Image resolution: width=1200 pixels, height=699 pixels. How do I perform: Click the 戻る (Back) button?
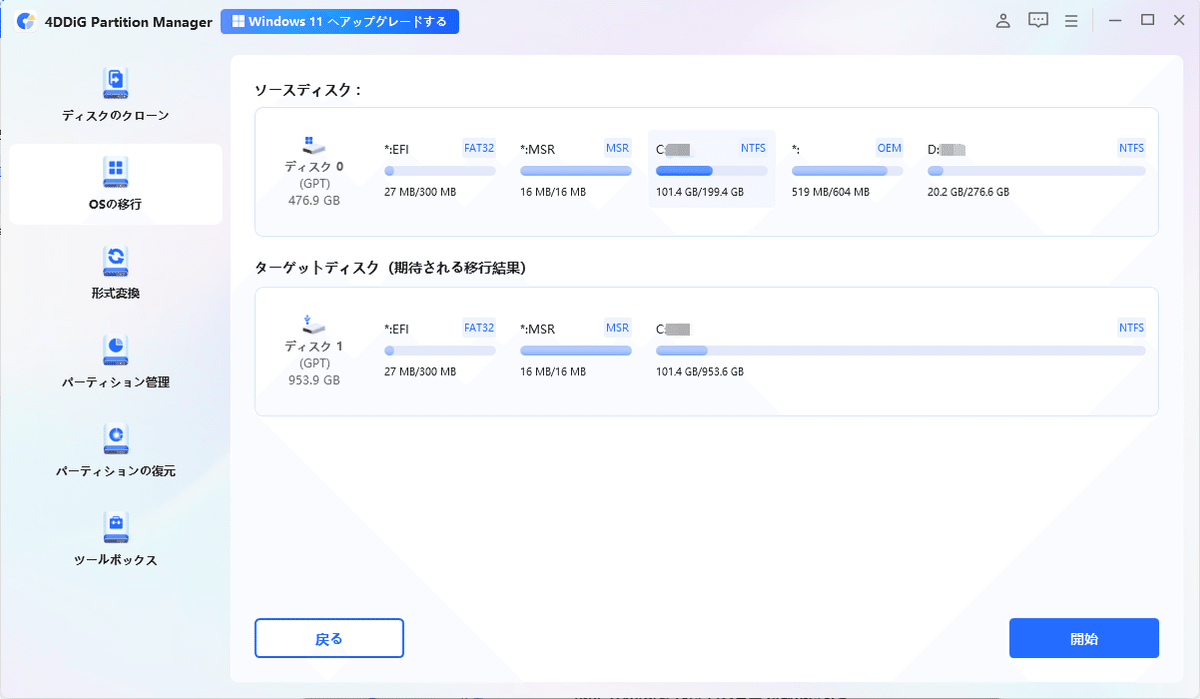pyautogui.click(x=329, y=638)
